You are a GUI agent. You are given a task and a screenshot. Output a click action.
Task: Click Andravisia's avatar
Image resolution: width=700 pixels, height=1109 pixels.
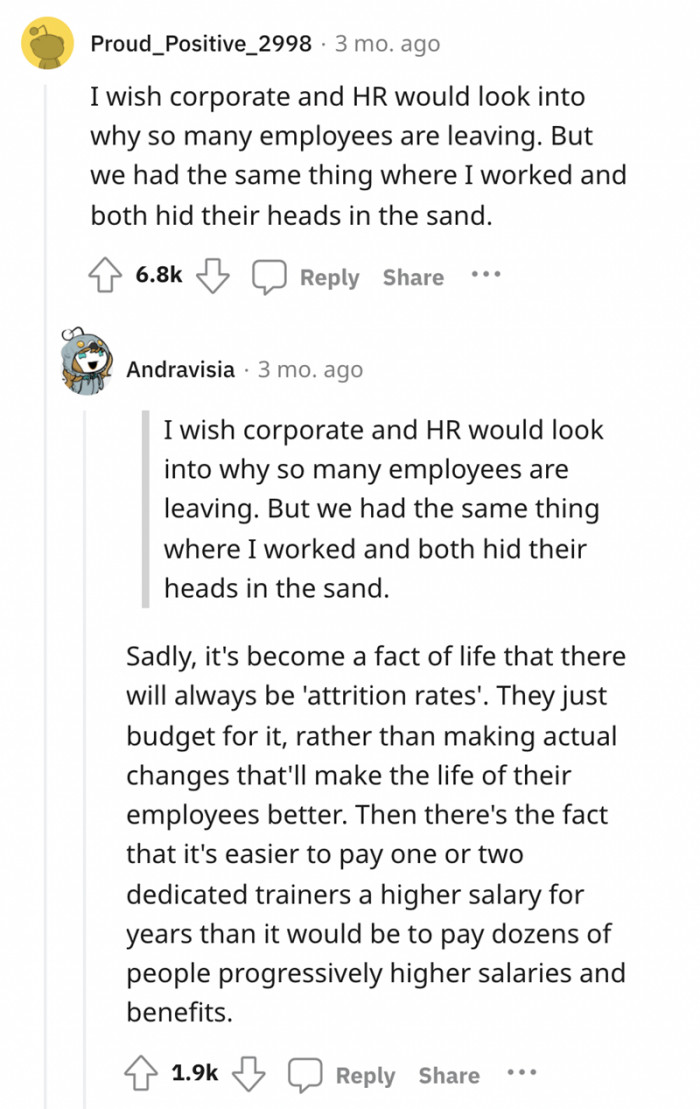(x=89, y=365)
